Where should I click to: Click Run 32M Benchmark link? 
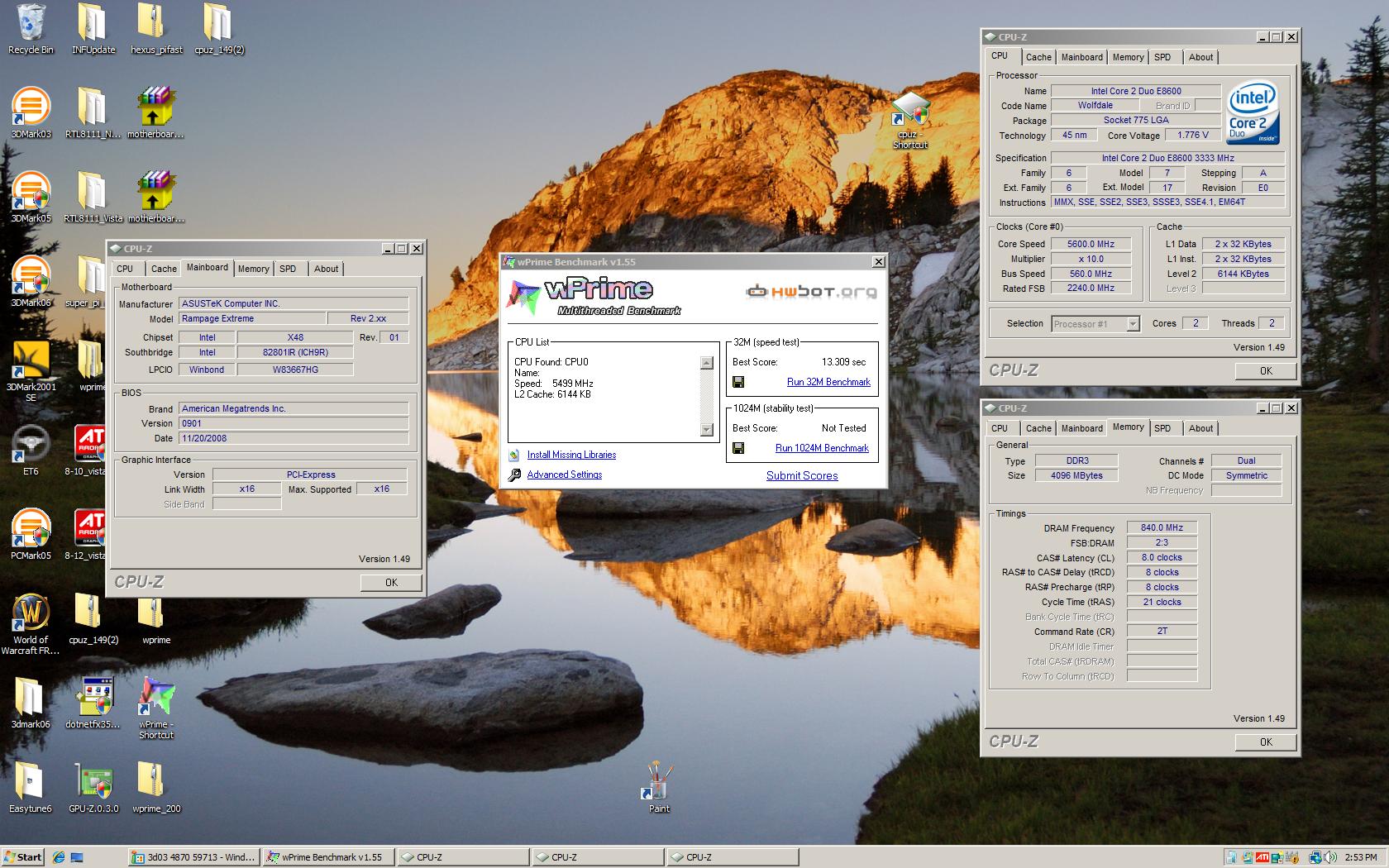click(828, 382)
